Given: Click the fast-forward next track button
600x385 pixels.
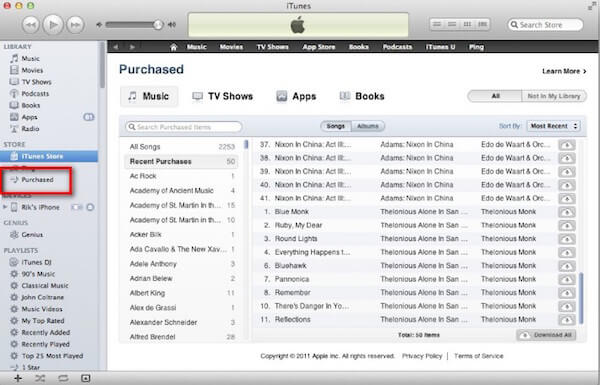Looking at the screenshot, I should coord(75,25).
